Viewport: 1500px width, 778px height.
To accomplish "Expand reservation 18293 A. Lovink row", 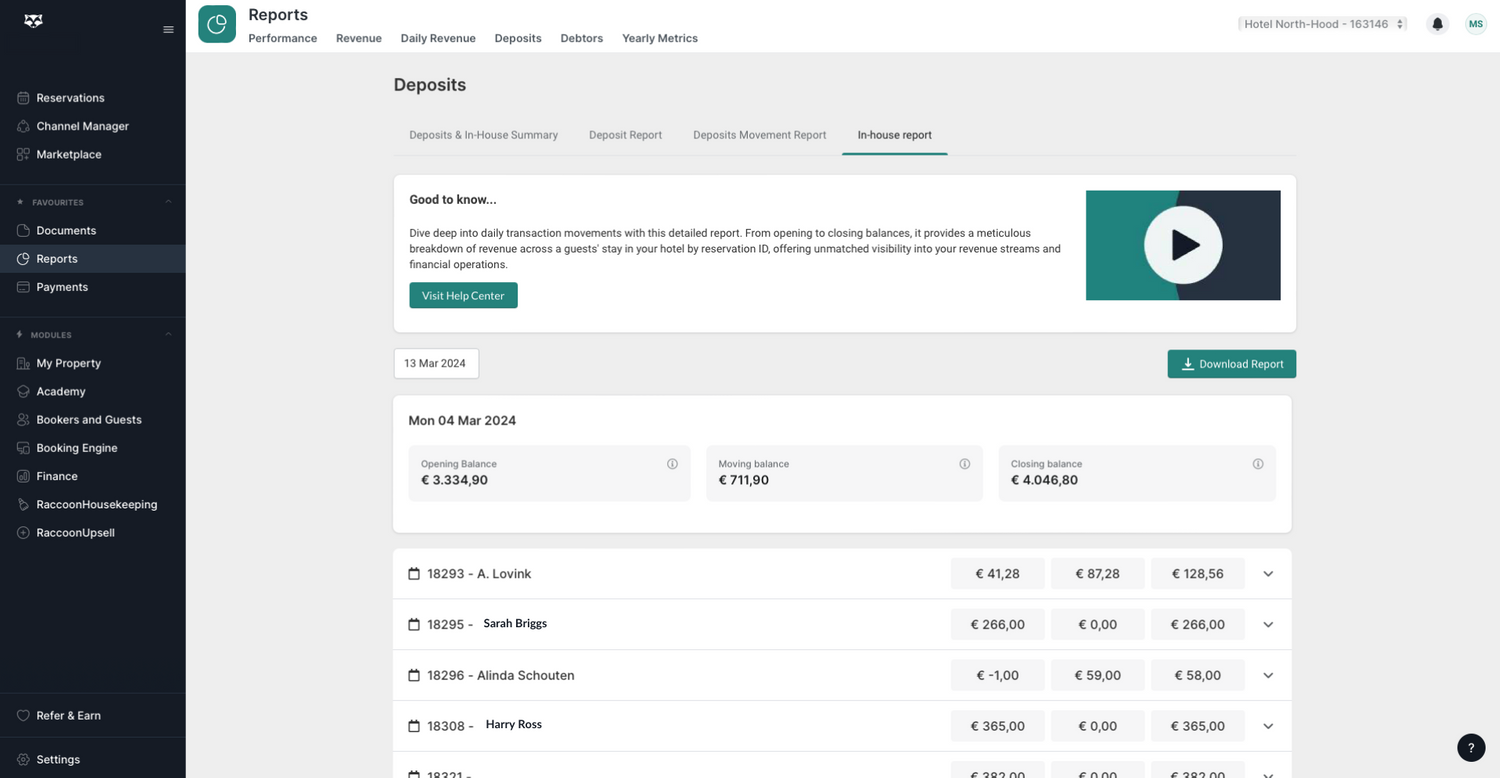I will tap(1268, 574).
